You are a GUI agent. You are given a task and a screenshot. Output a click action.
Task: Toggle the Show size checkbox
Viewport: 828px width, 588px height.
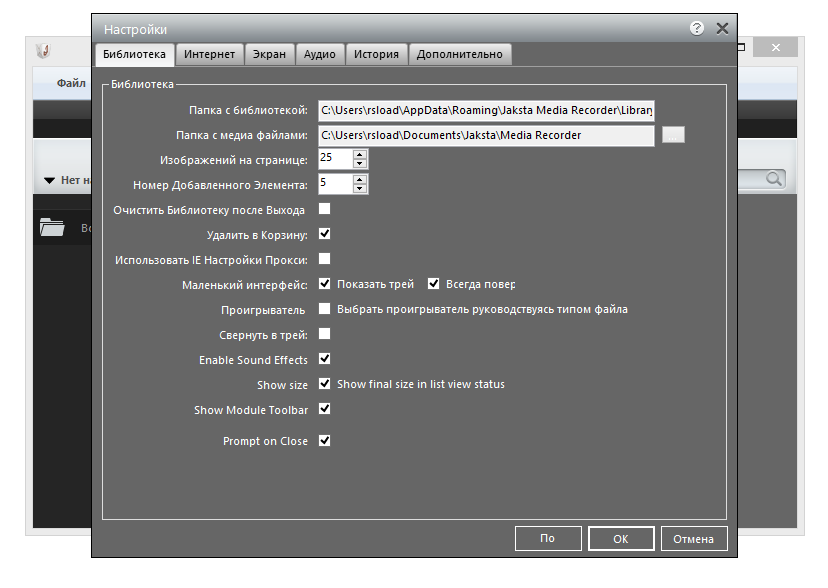pyautogui.click(x=325, y=384)
